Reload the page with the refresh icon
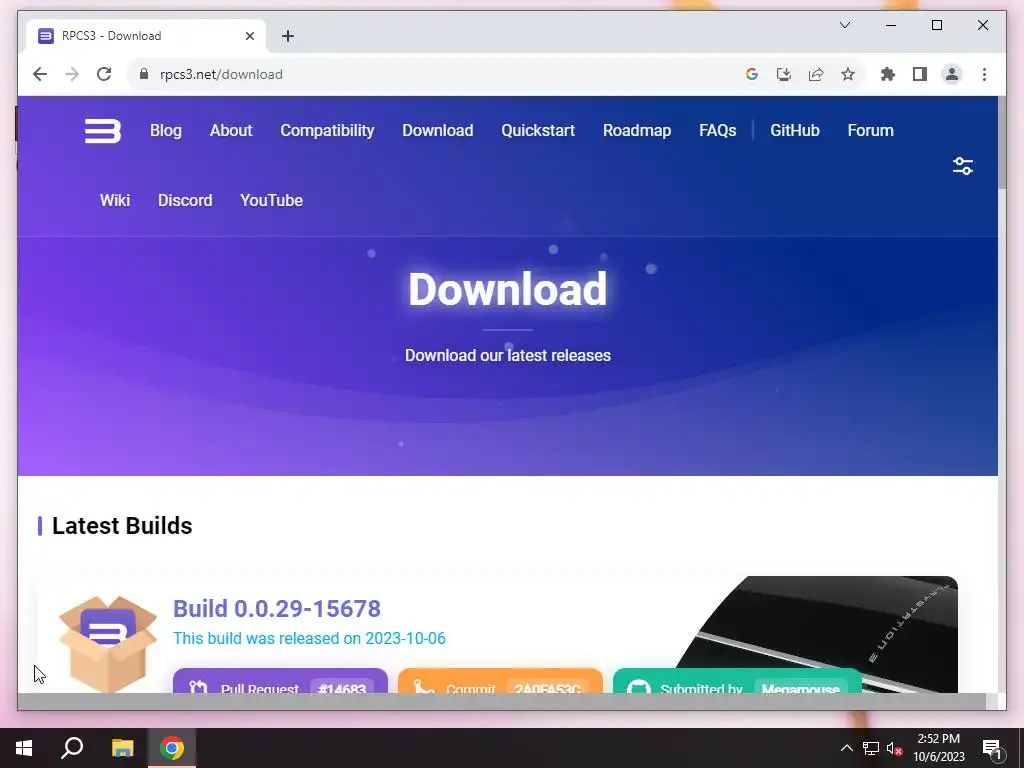This screenshot has height=768, width=1024. coord(104,74)
